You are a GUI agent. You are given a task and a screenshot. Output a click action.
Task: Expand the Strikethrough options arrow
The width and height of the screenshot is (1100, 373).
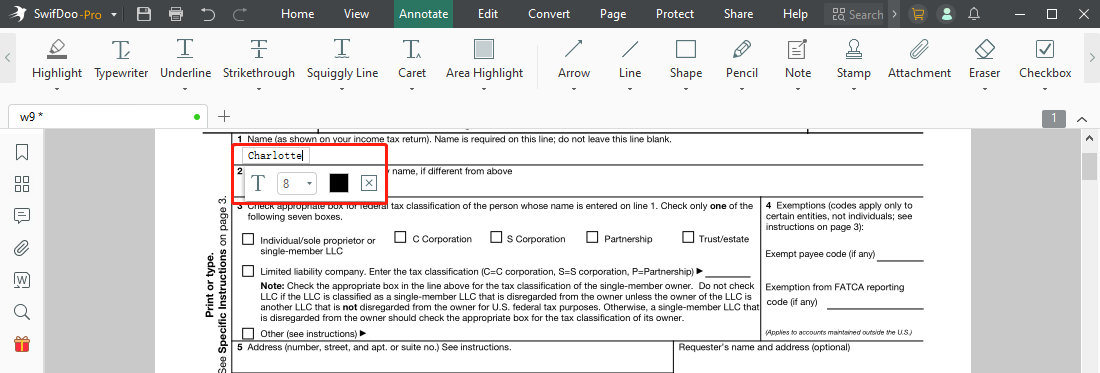point(259,89)
